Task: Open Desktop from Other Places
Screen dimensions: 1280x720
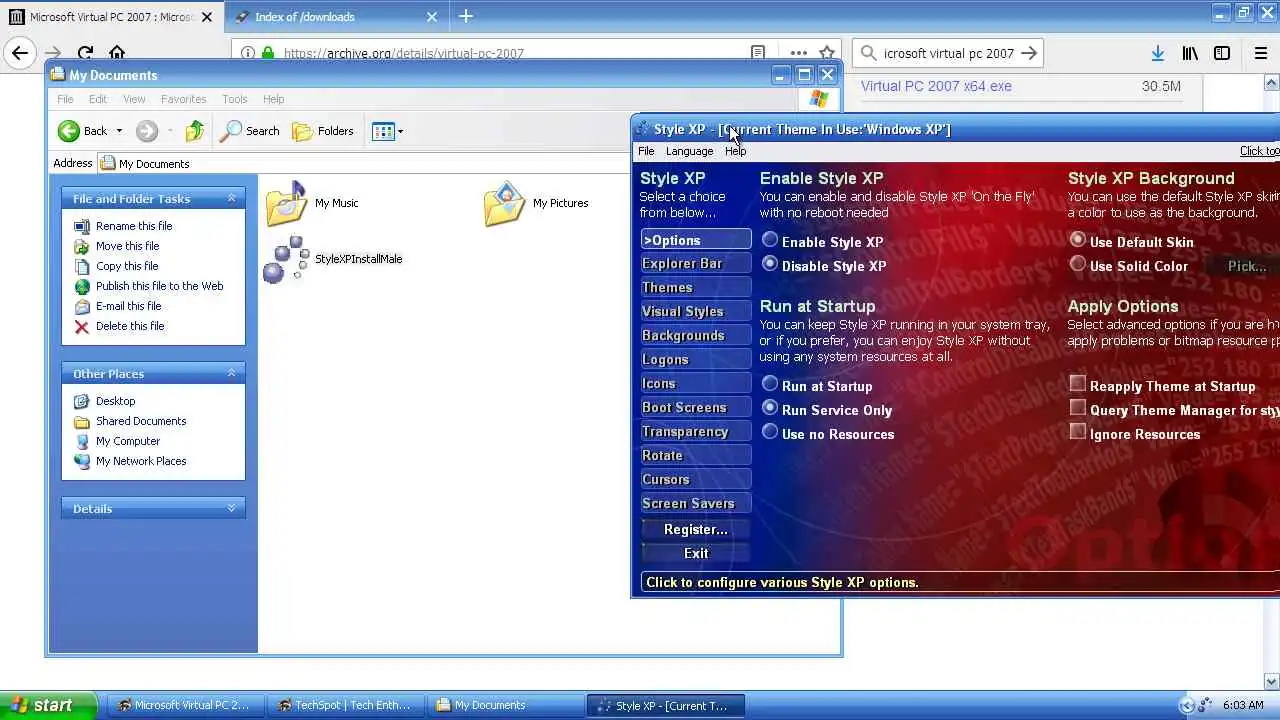Action: (x=115, y=401)
